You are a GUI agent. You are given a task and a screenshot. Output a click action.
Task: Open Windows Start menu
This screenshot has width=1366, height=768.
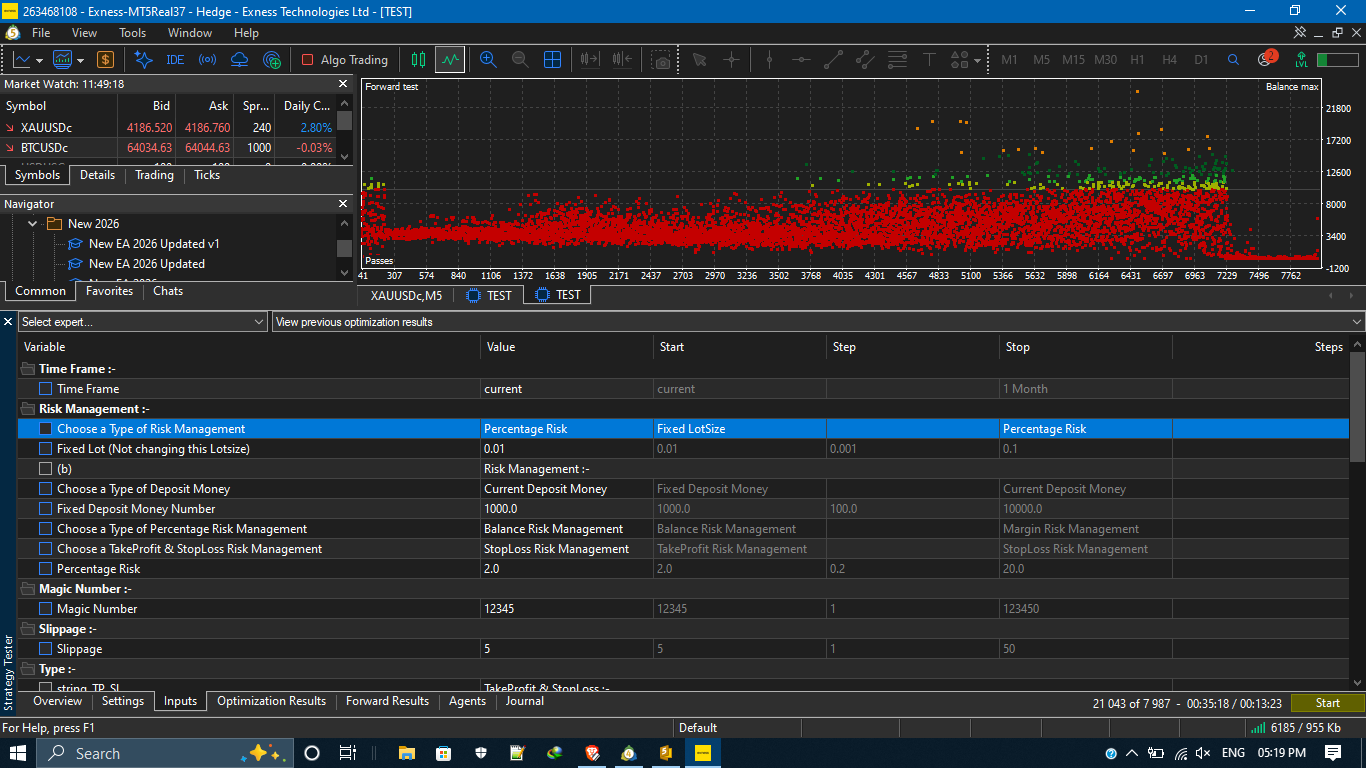(x=18, y=753)
